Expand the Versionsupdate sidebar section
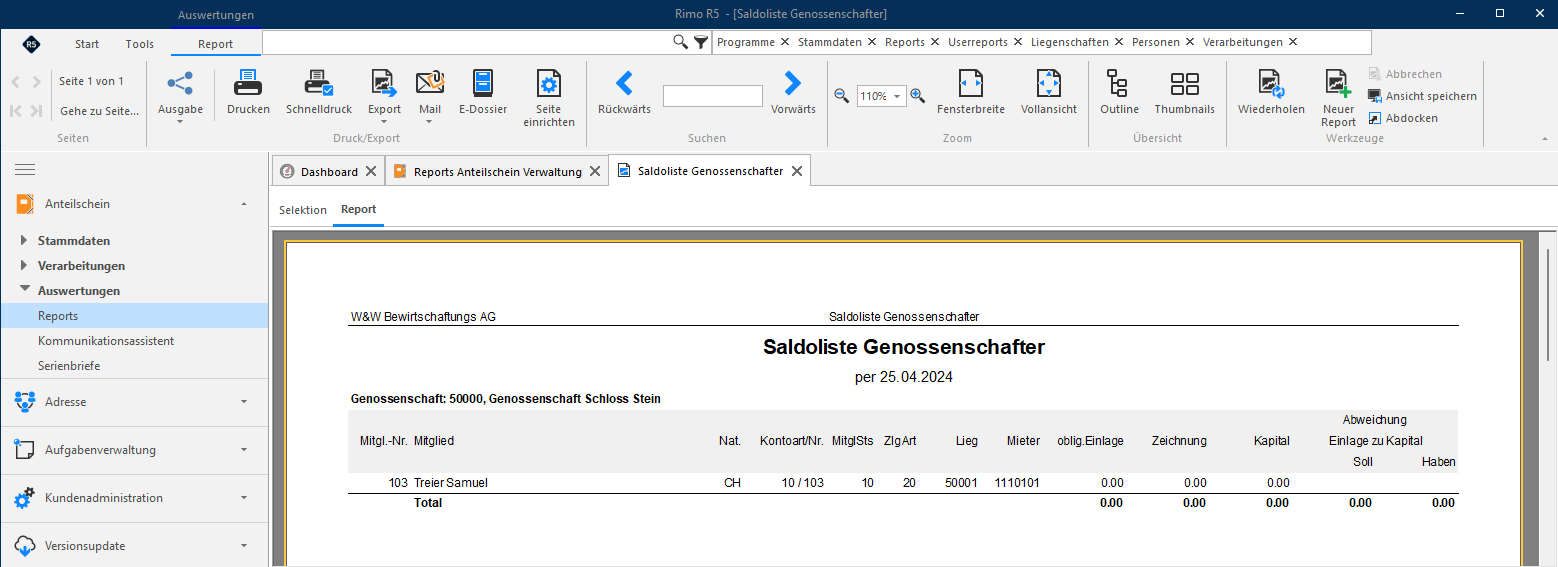Viewport: 1558px width, 567px height. [x=244, y=546]
